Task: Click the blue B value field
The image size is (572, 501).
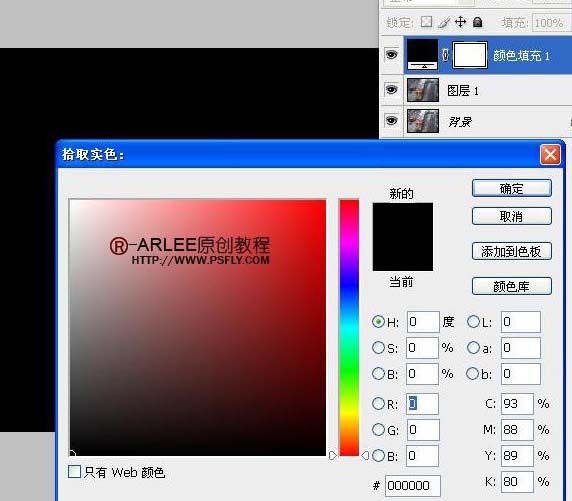Action: 422,456
